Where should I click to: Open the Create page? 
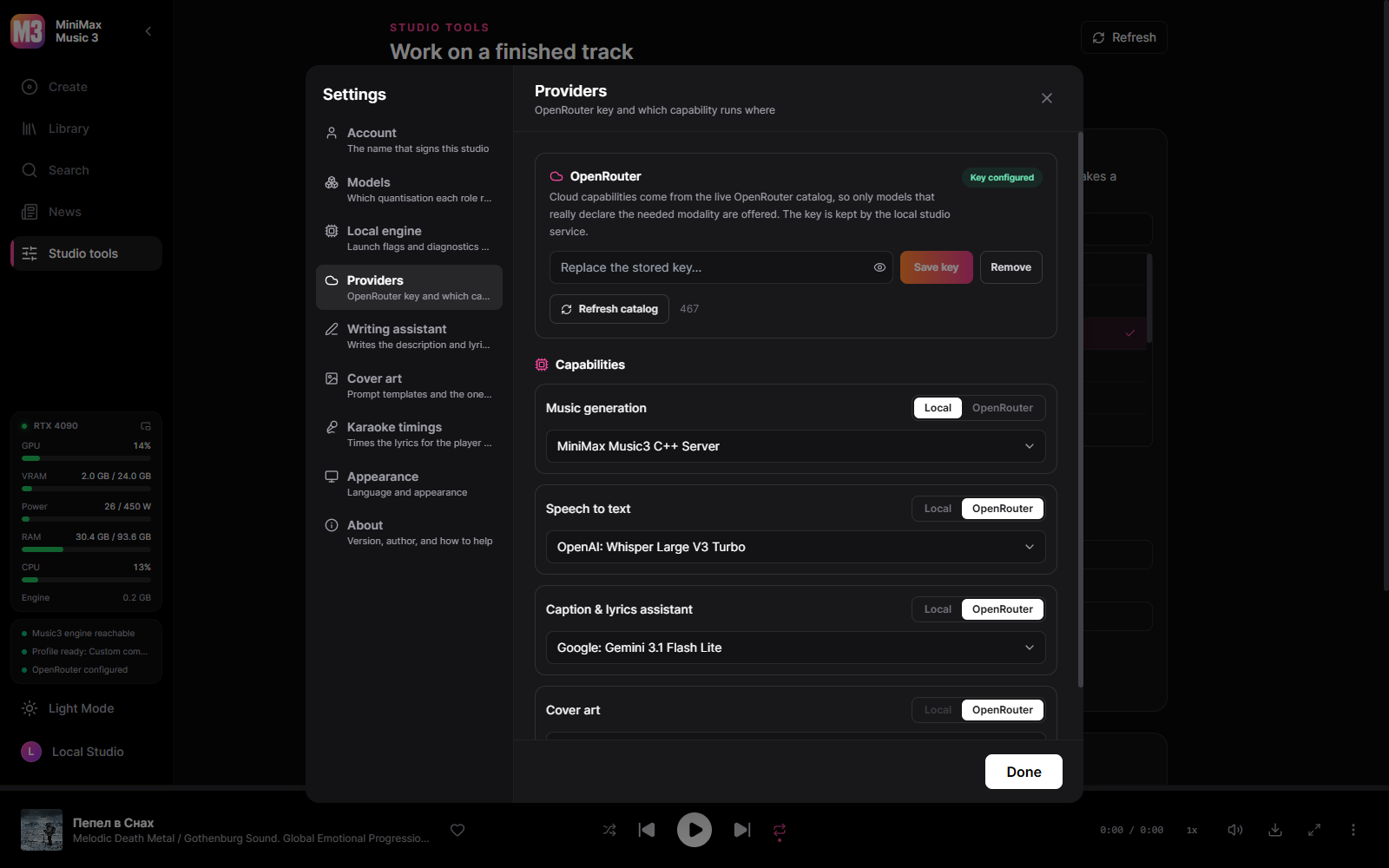pos(86,87)
